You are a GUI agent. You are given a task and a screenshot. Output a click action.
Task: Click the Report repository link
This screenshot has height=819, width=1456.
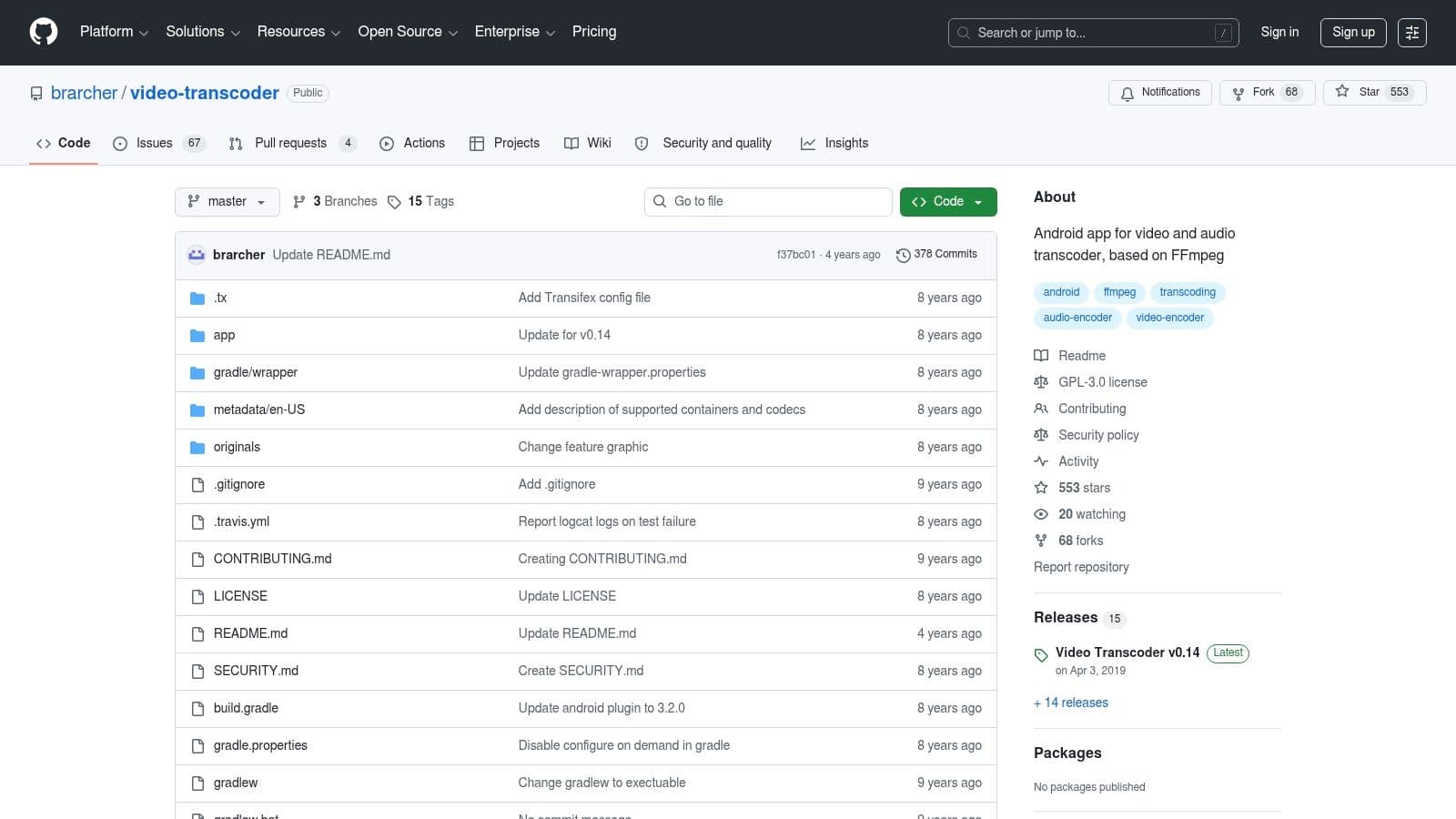(x=1081, y=567)
